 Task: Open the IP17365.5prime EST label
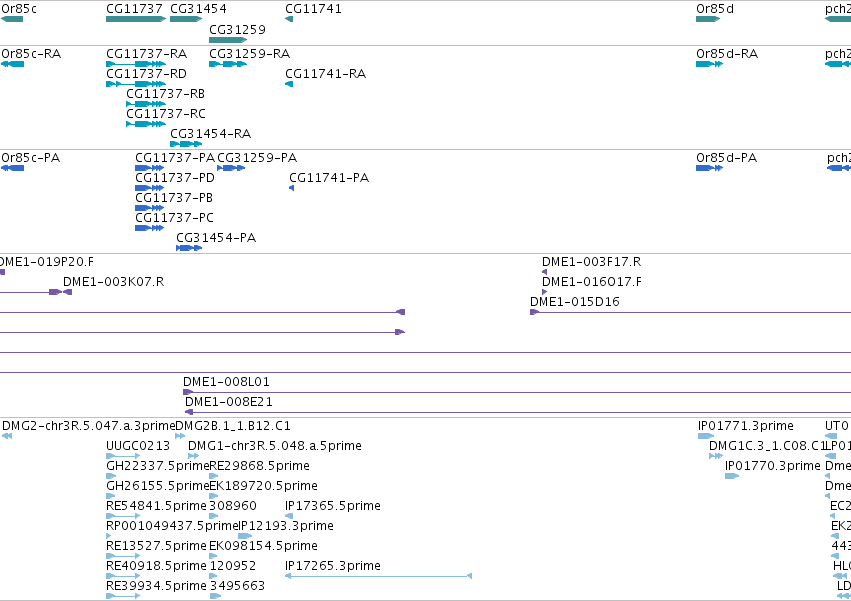point(333,506)
